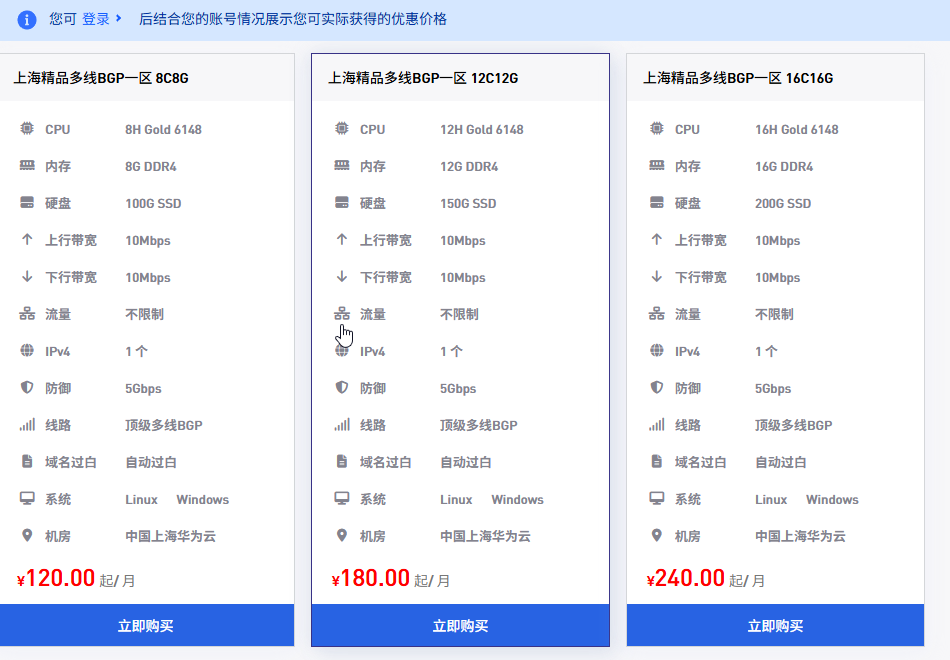
Task: Click the system monitor icon in 8C8G card
Action: (27, 499)
